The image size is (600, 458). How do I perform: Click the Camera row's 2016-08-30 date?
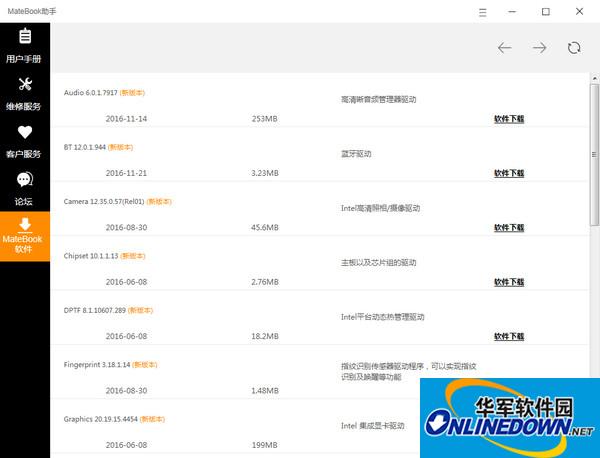(126, 227)
